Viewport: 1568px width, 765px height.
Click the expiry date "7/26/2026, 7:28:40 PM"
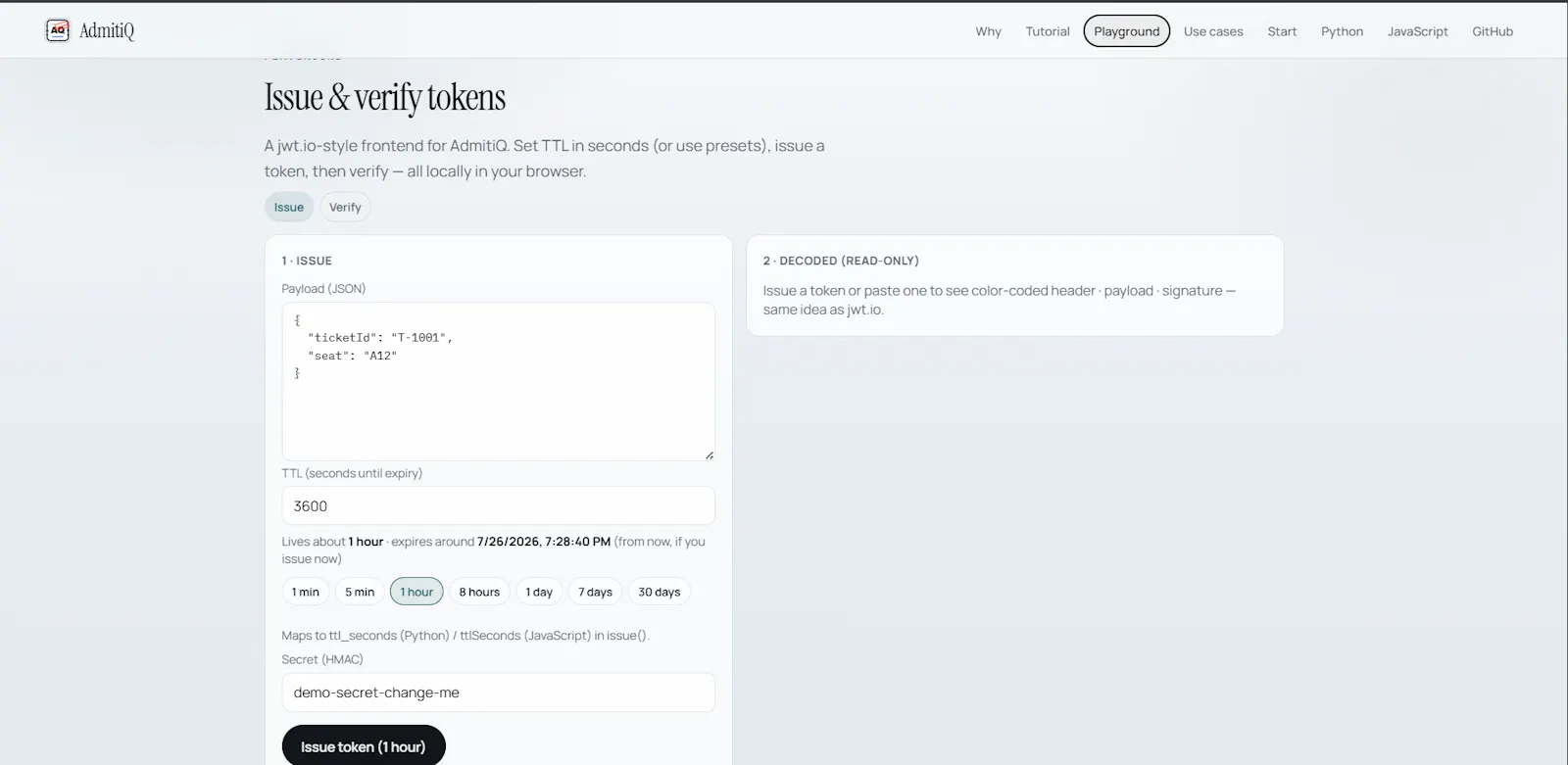point(544,542)
